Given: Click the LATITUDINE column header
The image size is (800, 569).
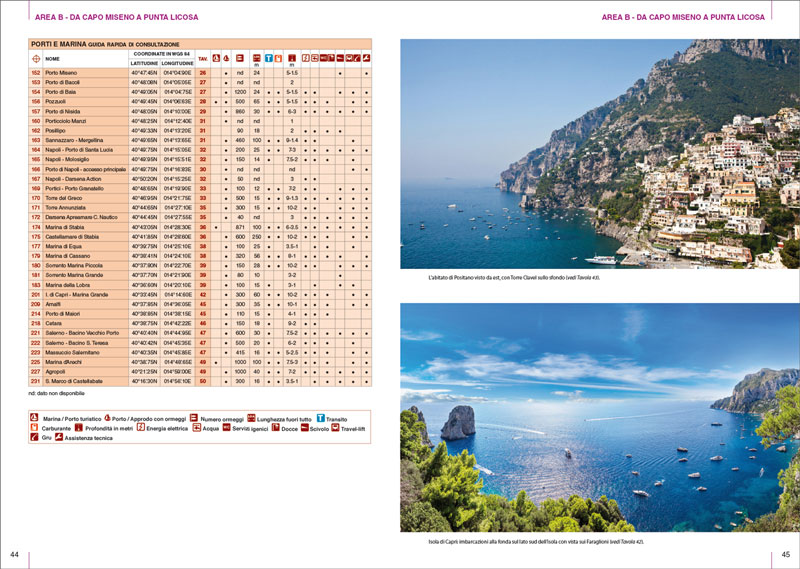Looking at the screenshot, I should 145,63.
